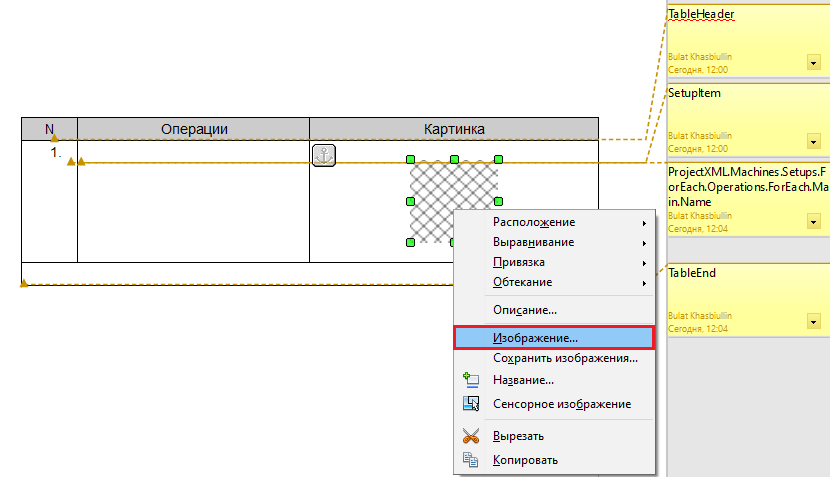
Task: Click the anchor icon in the Картинка cell
Action: coord(324,155)
